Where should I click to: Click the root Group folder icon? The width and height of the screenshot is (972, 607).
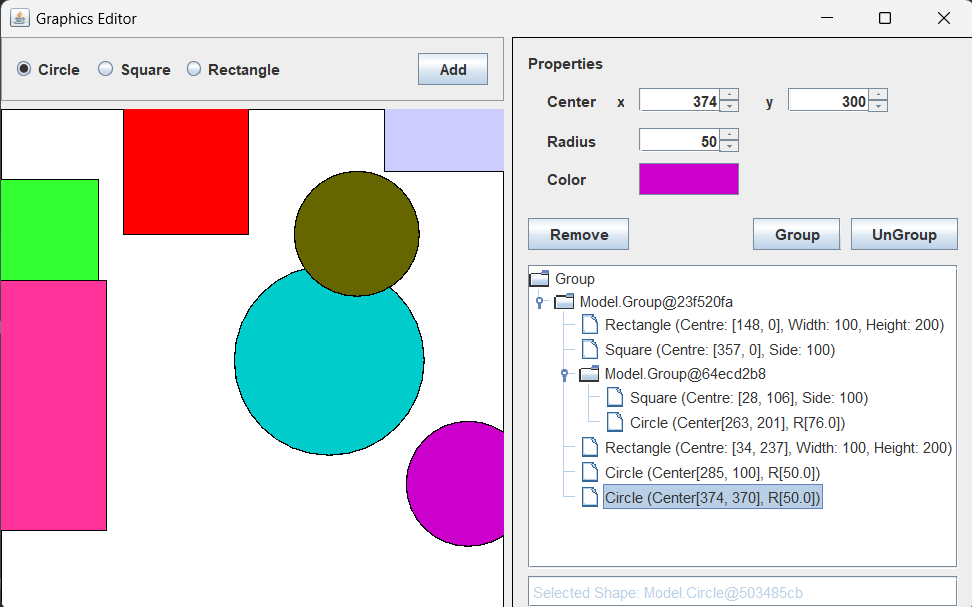[539, 279]
